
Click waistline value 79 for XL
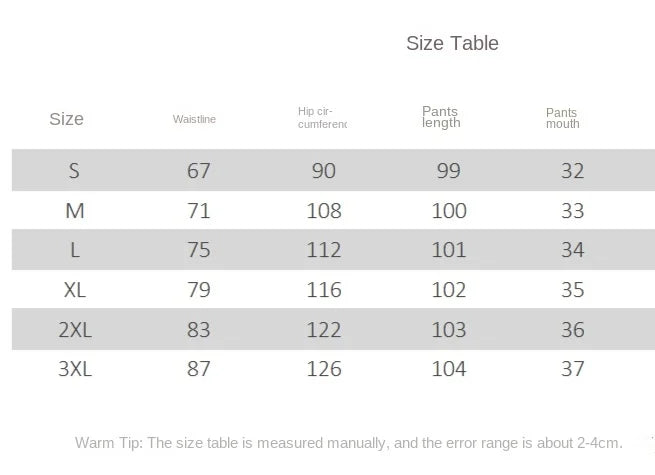pyautogui.click(x=199, y=290)
